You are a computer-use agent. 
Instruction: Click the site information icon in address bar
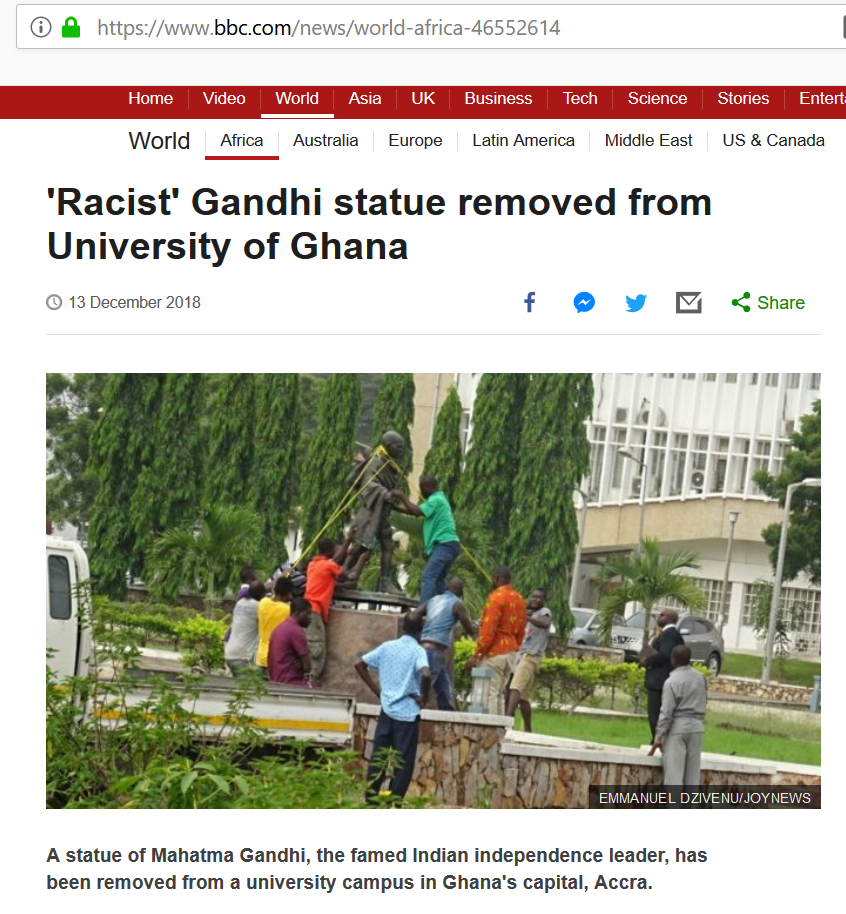(x=41, y=27)
